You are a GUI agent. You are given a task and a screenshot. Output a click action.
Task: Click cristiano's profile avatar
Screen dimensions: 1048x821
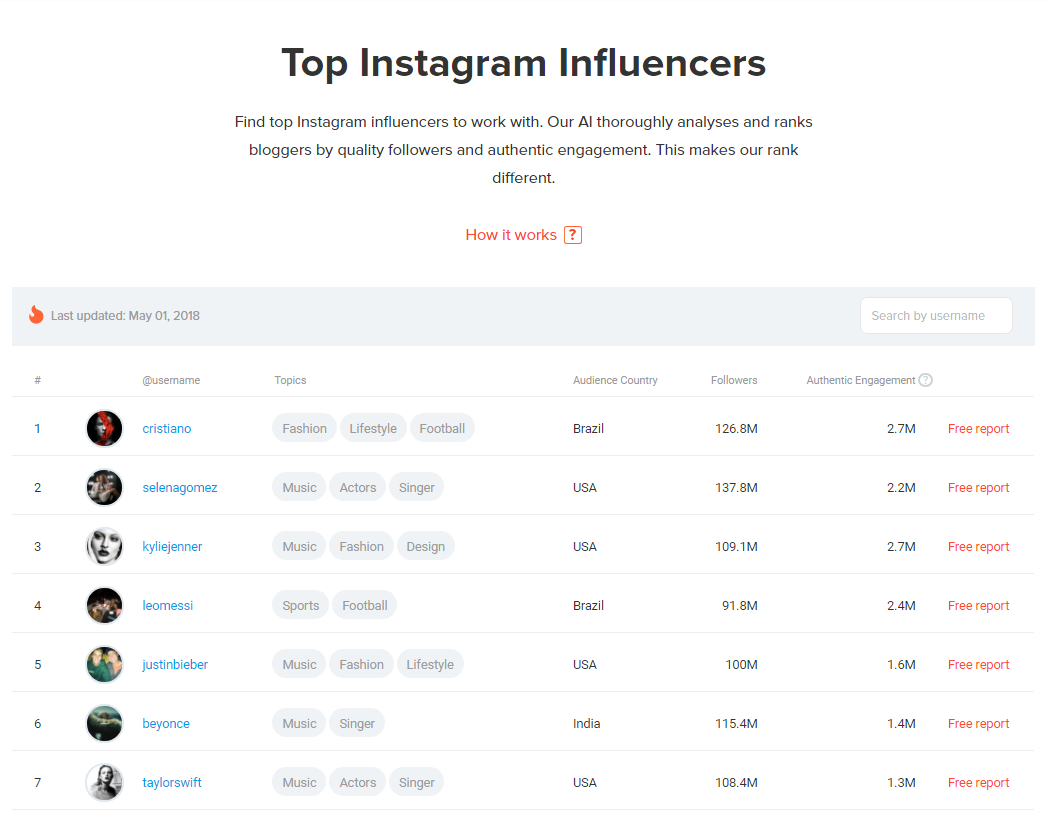point(104,428)
